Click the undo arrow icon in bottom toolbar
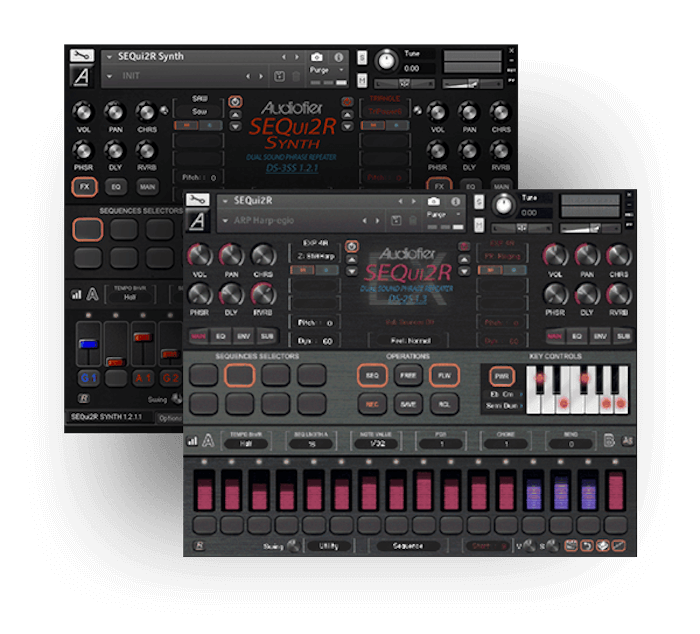 pyautogui.click(x=587, y=546)
